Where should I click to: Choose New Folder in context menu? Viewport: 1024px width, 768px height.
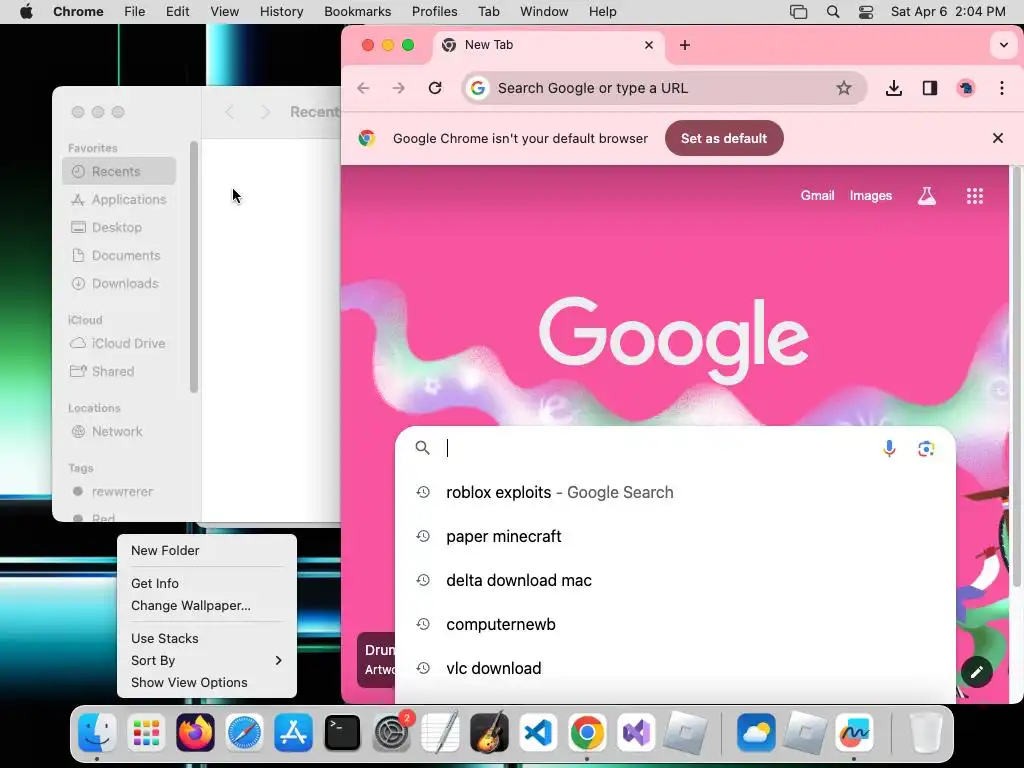click(x=206, y=551)
